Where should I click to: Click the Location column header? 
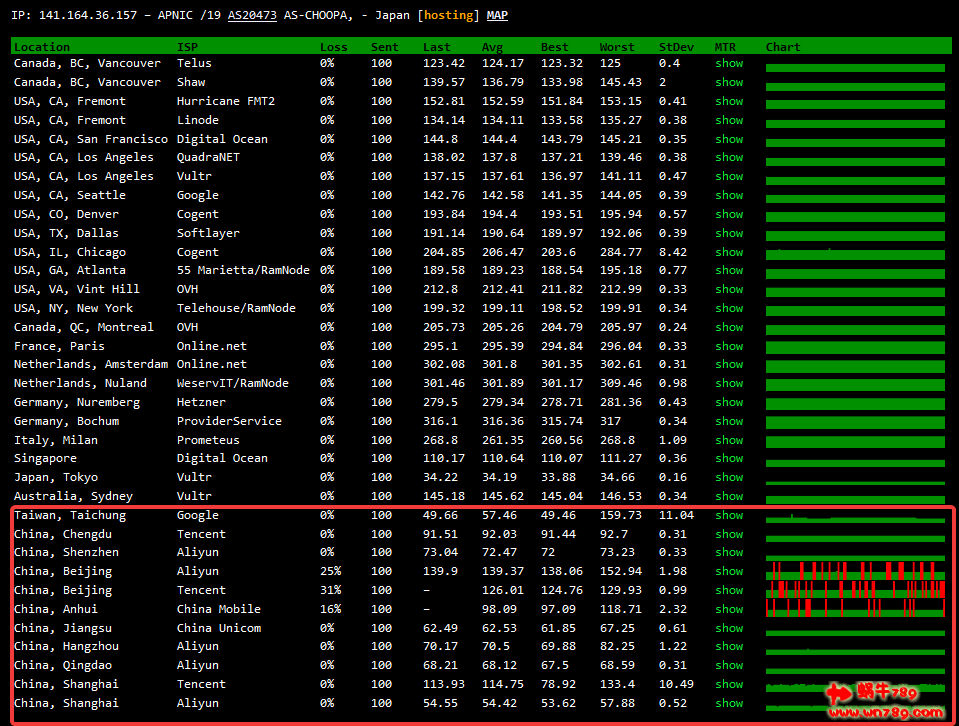(42, 47)
